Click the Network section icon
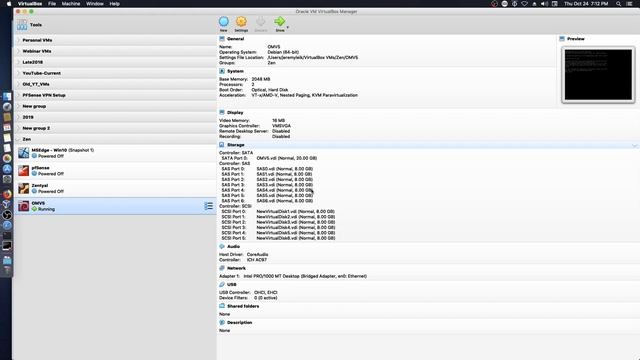Screen dimensions: 640x360 pos(222,268)
